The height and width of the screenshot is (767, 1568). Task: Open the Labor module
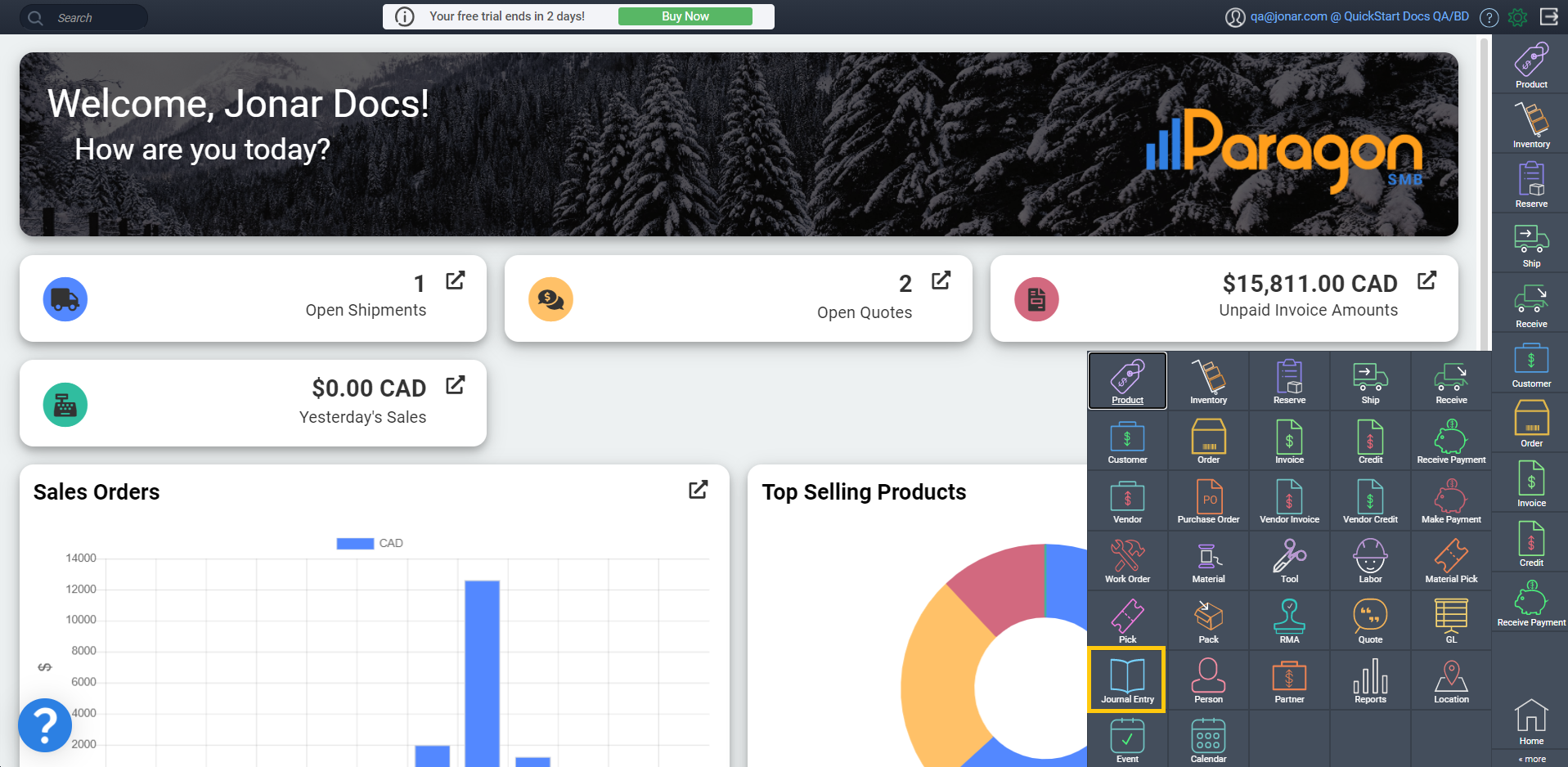click(x=1370, y=560)
